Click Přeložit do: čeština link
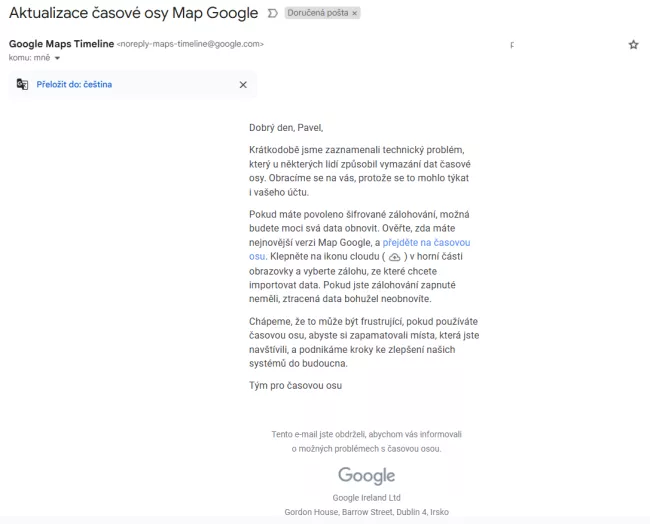650x524 pixels. pos(74,85)
